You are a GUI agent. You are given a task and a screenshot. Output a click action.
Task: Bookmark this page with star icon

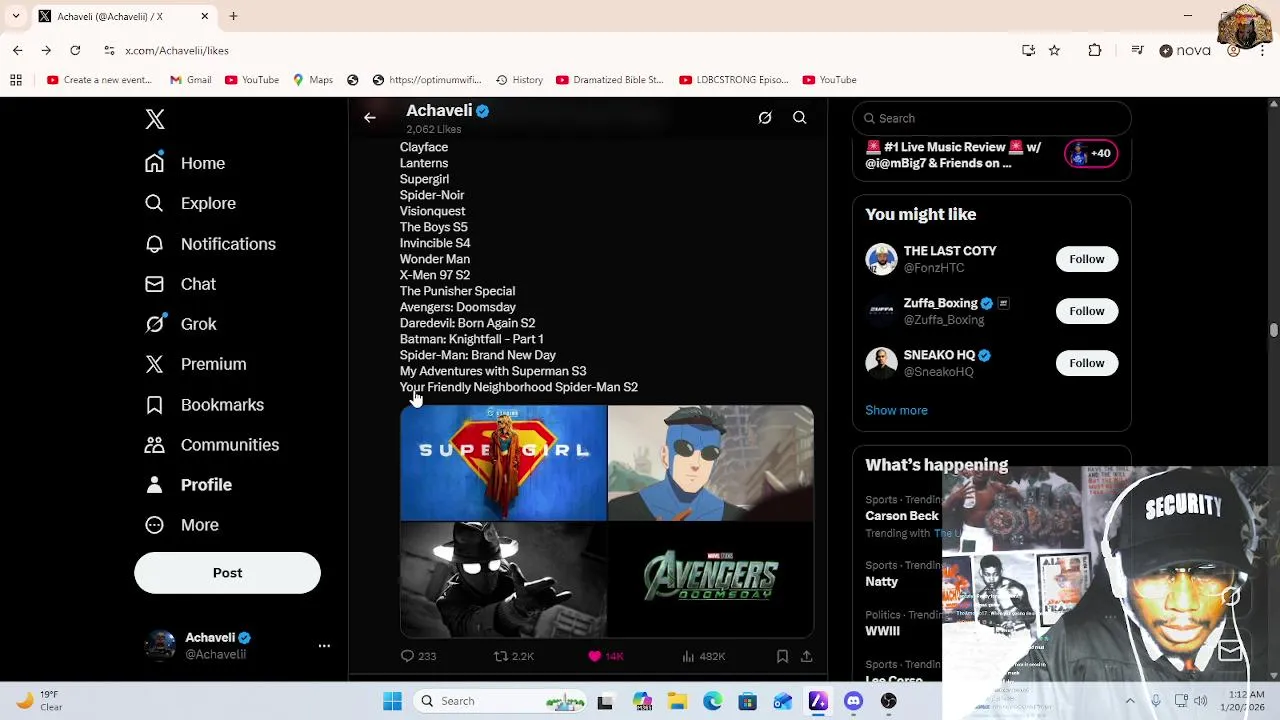pyautogui.click(x=1054, y=50)
